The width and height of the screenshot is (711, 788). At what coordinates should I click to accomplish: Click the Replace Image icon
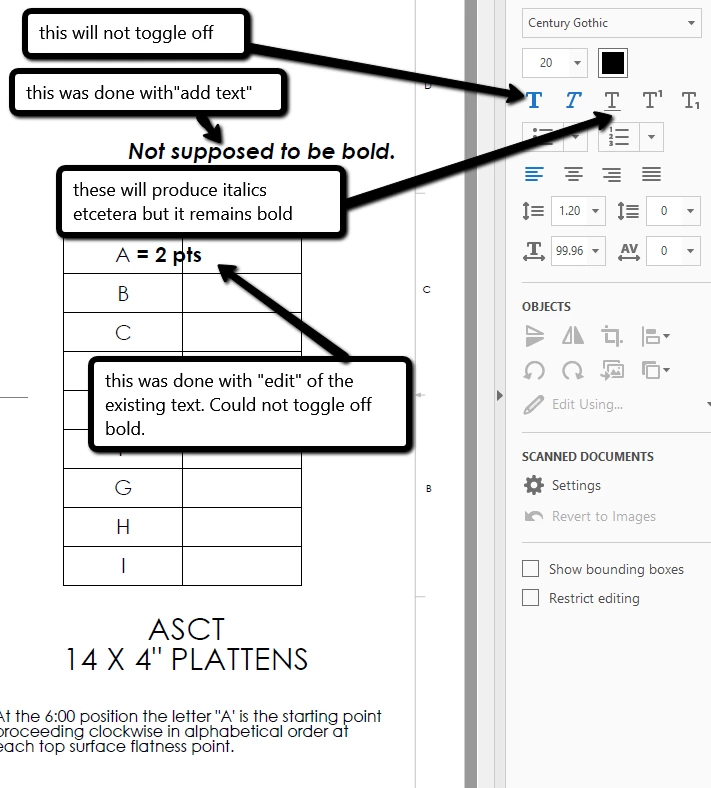[612, 370]
